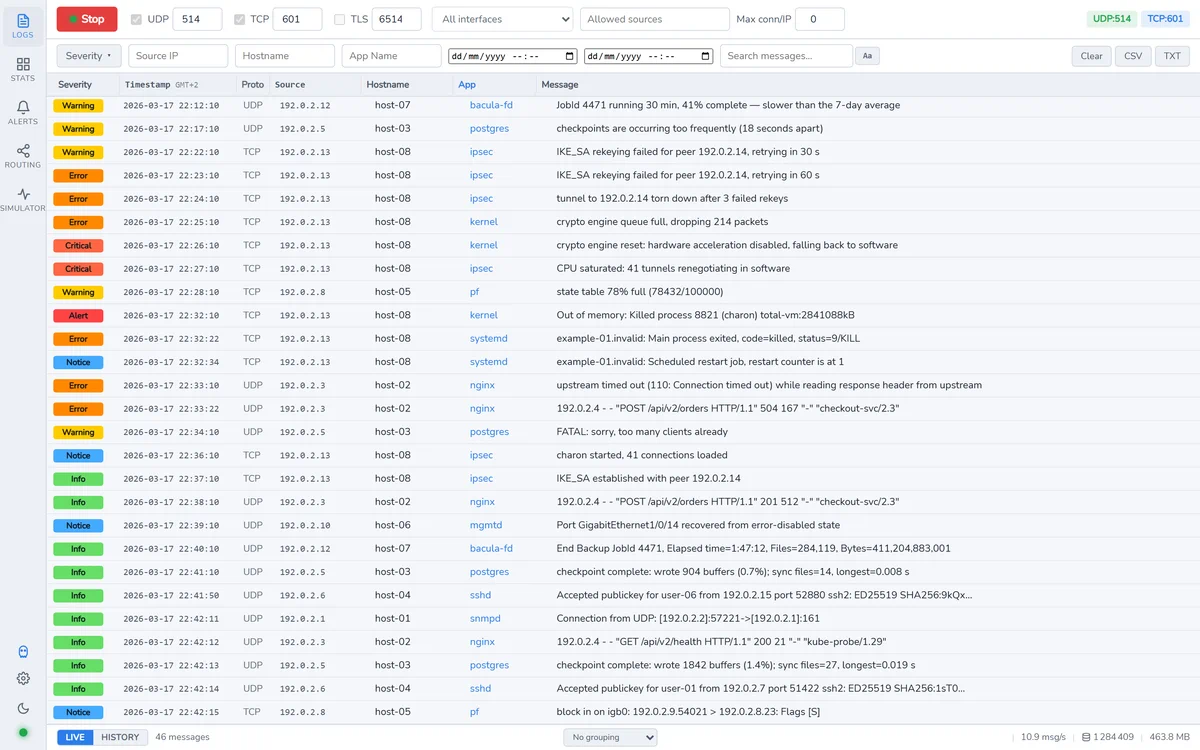Click the Alert severity badge
Screen dimensions: 1200x750
[78, 315]
